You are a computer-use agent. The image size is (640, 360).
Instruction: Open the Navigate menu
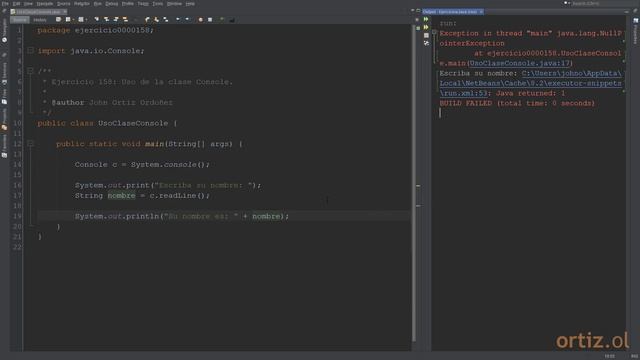tap(45, 4)
